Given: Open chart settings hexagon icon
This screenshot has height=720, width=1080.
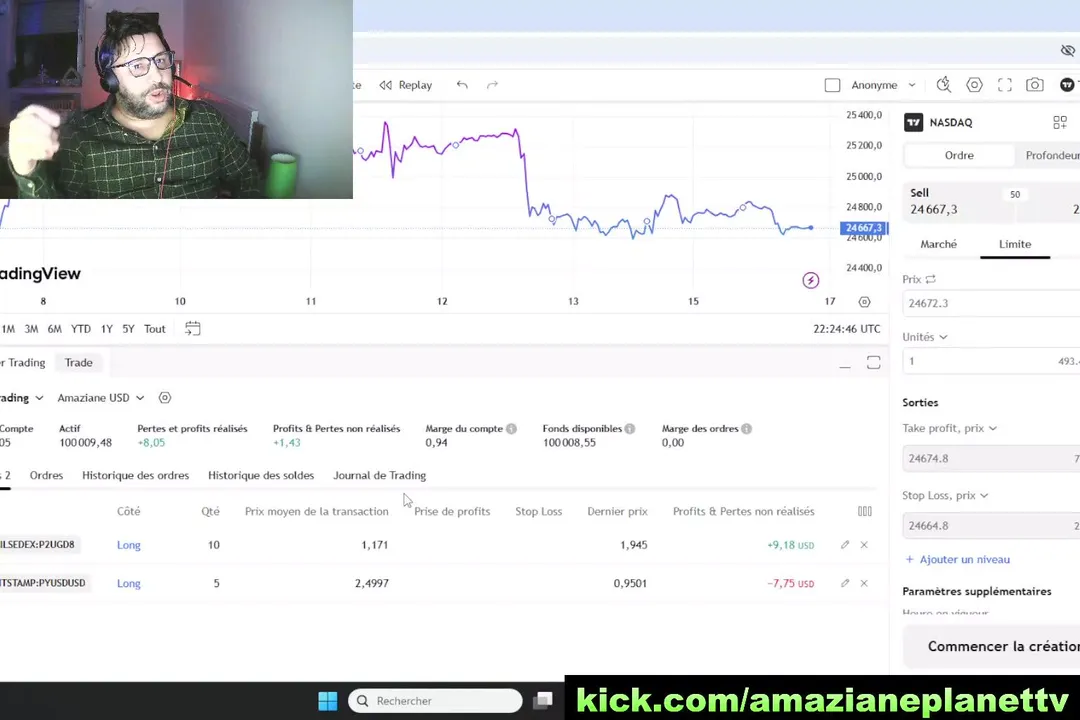Looking at the screenshot, I should tap(974, 85).
